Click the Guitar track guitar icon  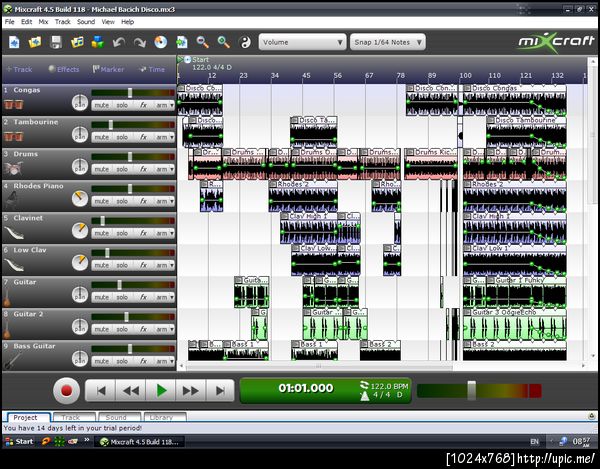tap(7, 297)
